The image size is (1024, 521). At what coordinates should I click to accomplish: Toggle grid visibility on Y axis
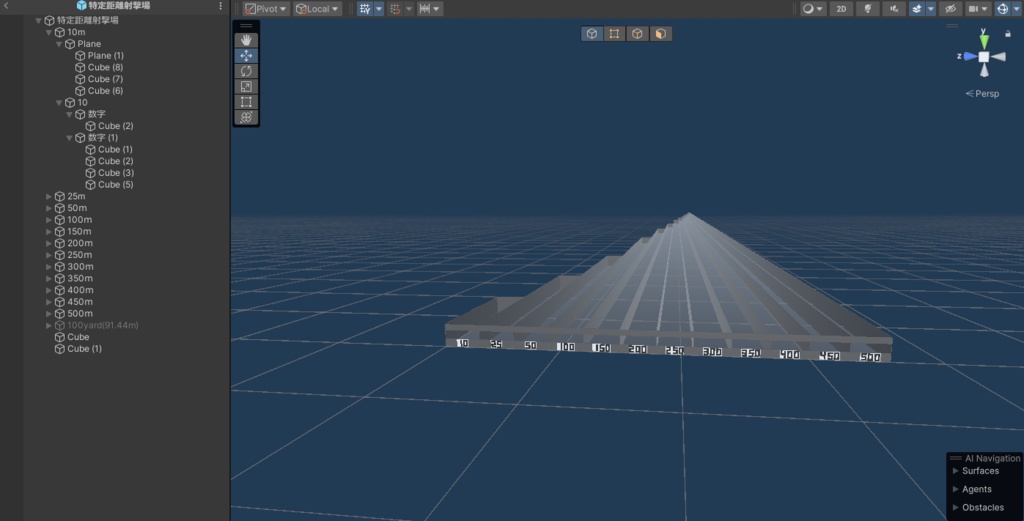365,9
